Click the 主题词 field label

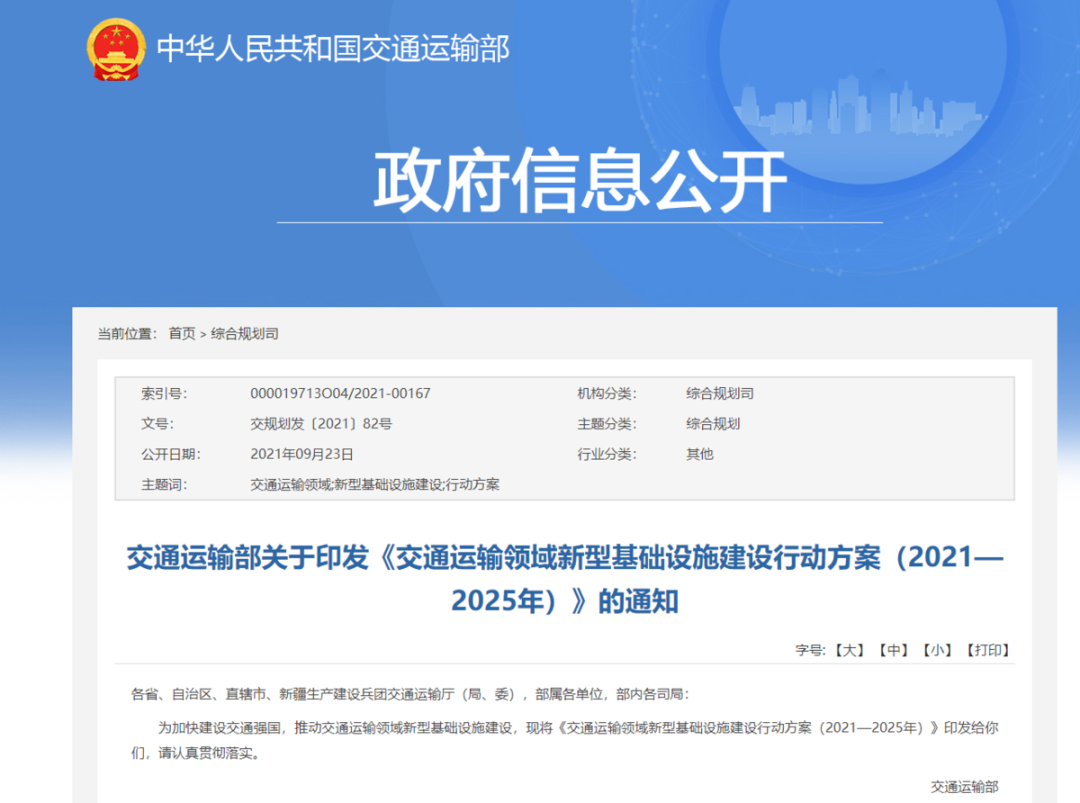pos(164,484)
